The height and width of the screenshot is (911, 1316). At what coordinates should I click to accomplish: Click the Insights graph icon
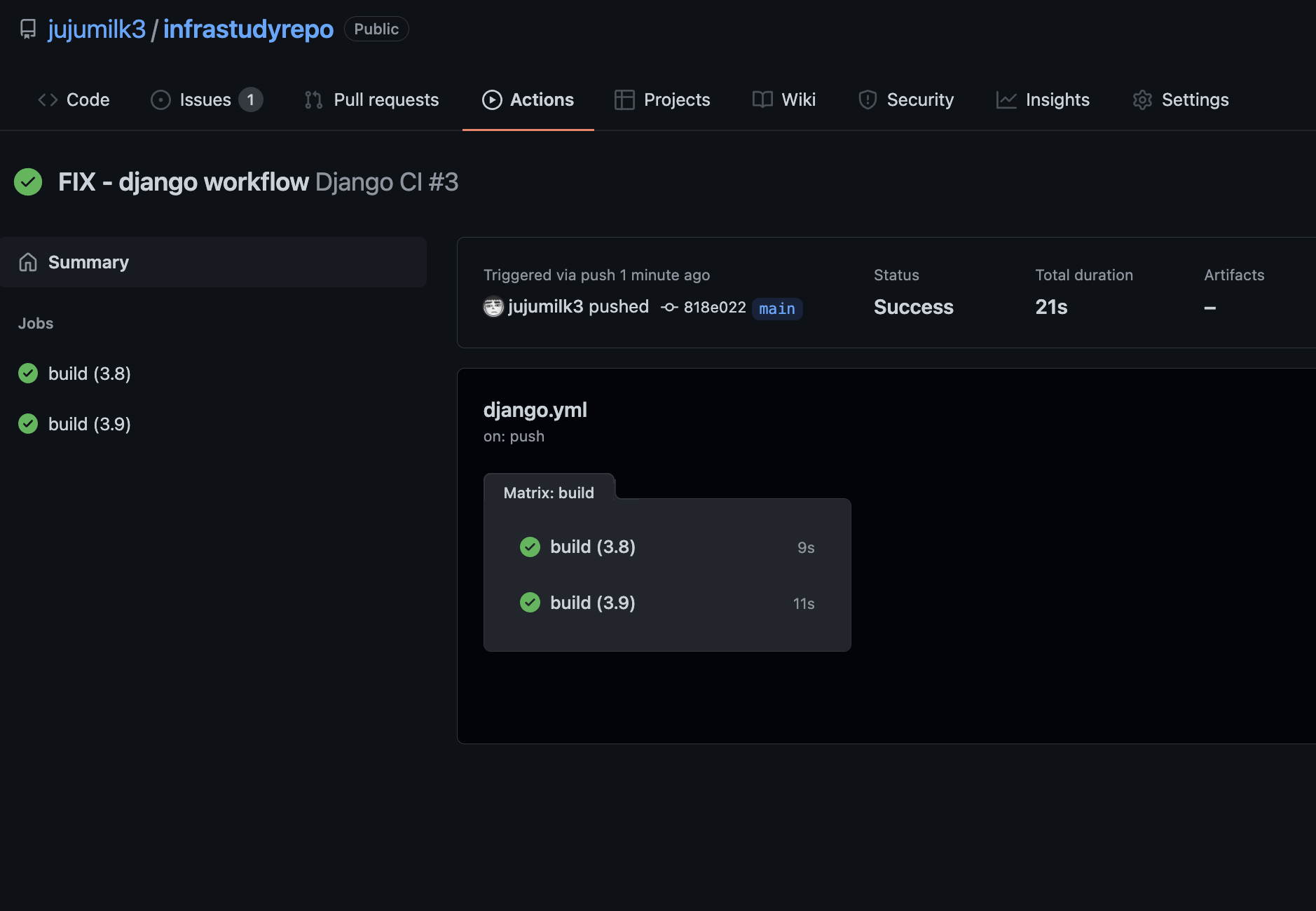pyautogui.click(x=1006, y=100)
